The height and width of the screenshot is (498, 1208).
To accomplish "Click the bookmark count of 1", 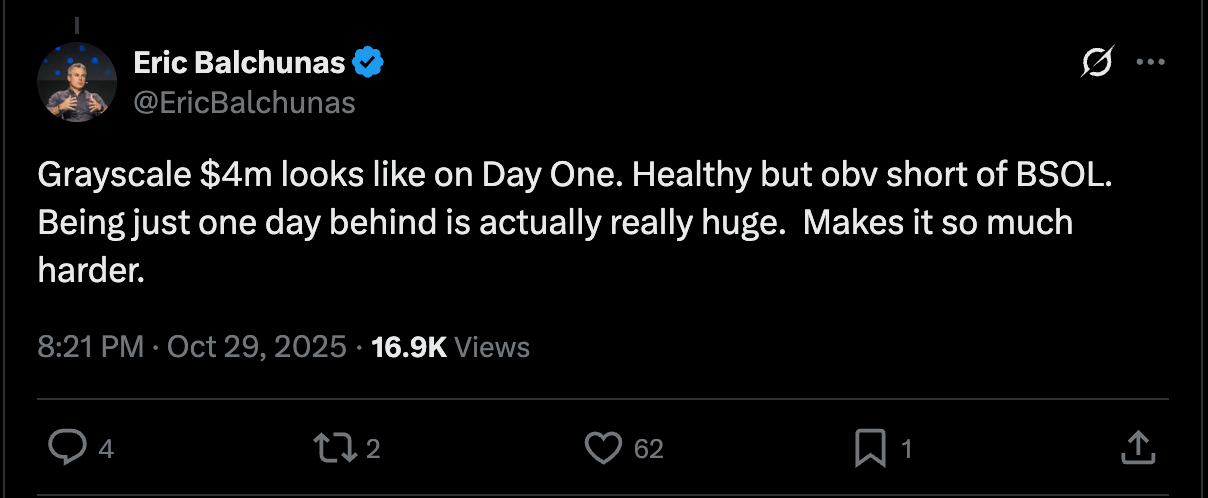I will tap(907, 450).
